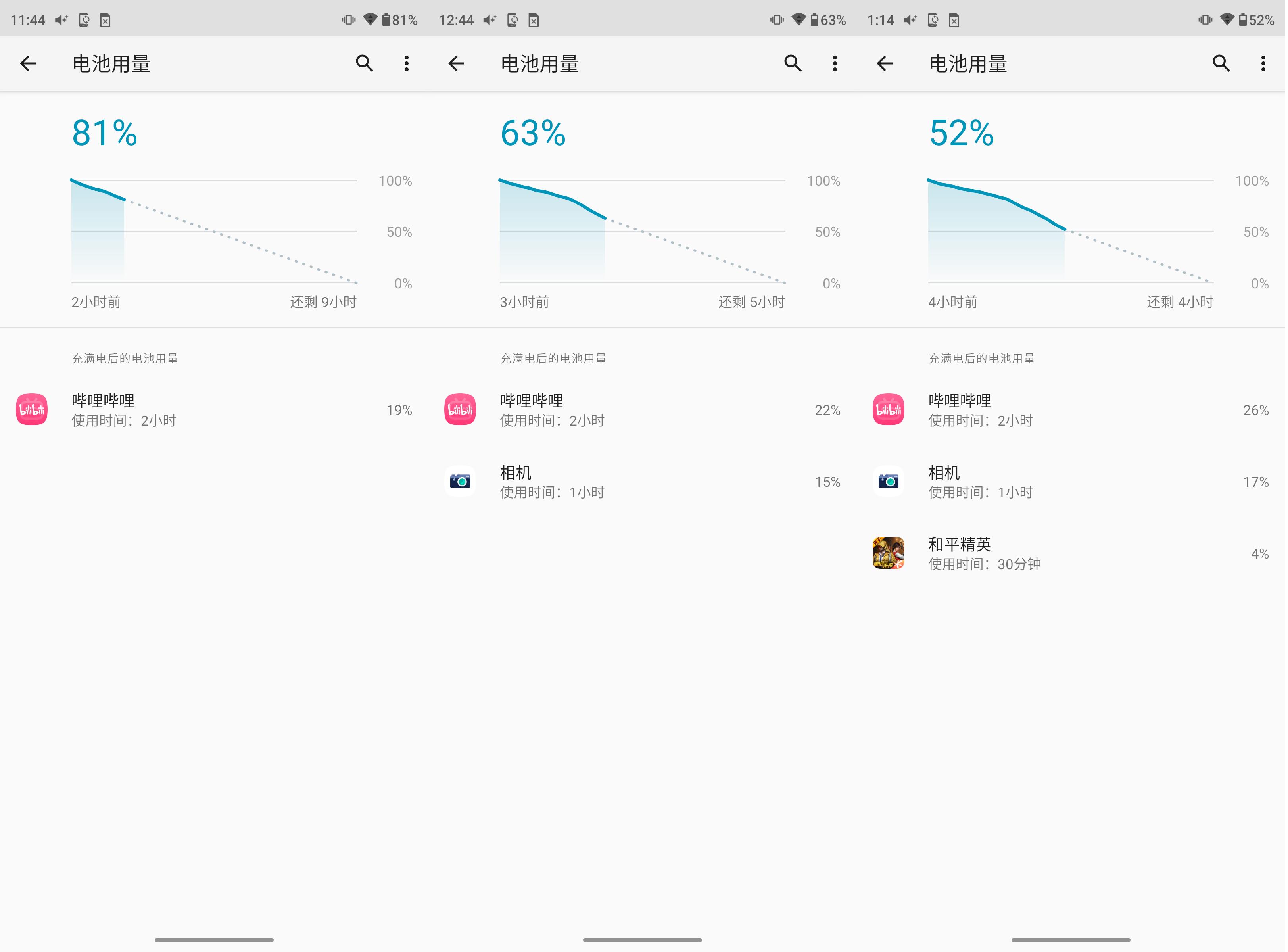Tap the search icon in first battery panel
The width and height of the screenshot is (1288, 952).
[x=365, y=63]
